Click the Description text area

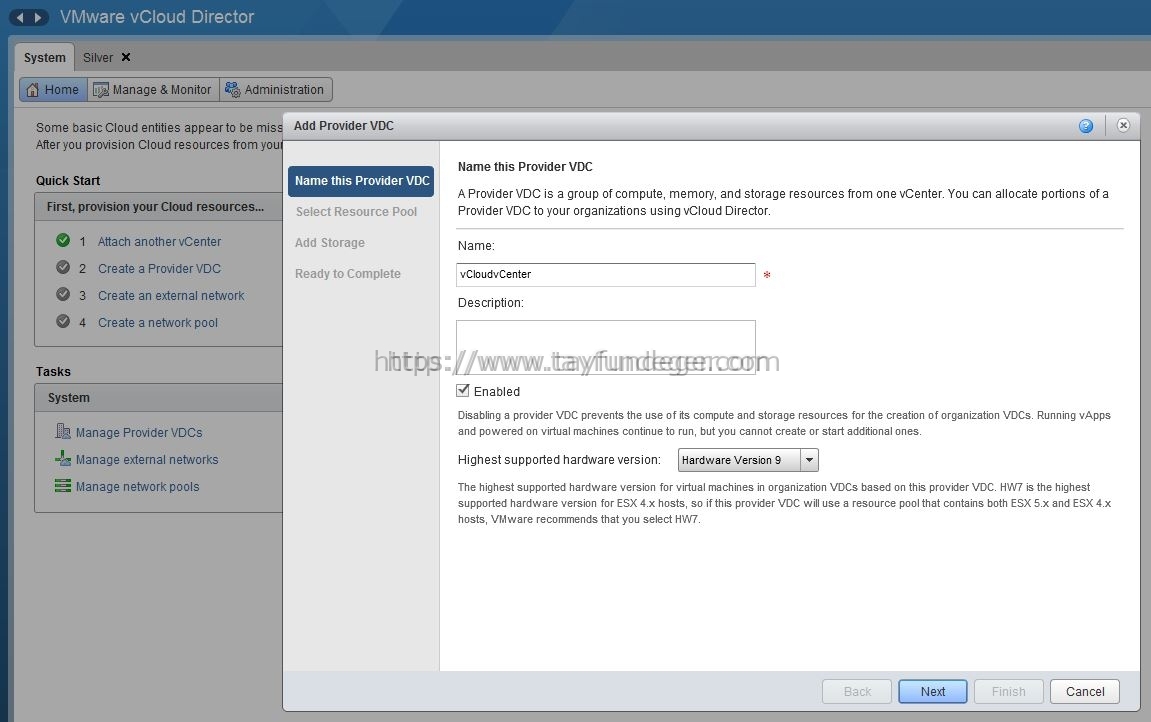pos(606,347)
